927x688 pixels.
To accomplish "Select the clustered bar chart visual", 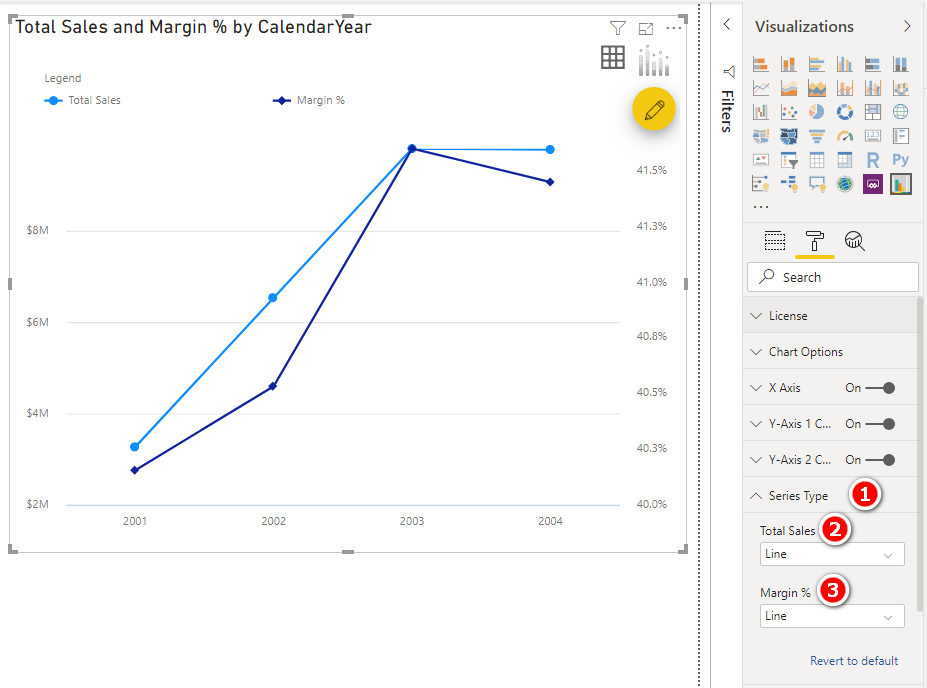I will pyautogui.click(x=816, y=64).
